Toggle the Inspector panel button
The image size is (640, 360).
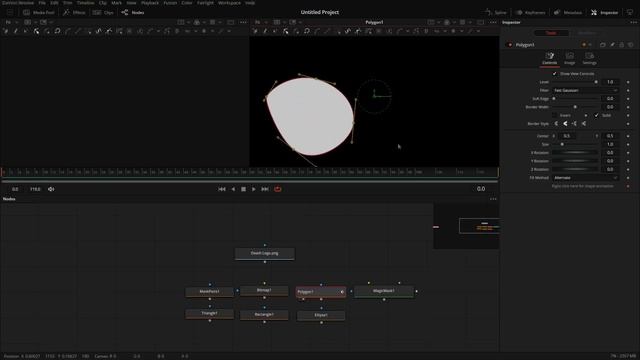[604, 13]
